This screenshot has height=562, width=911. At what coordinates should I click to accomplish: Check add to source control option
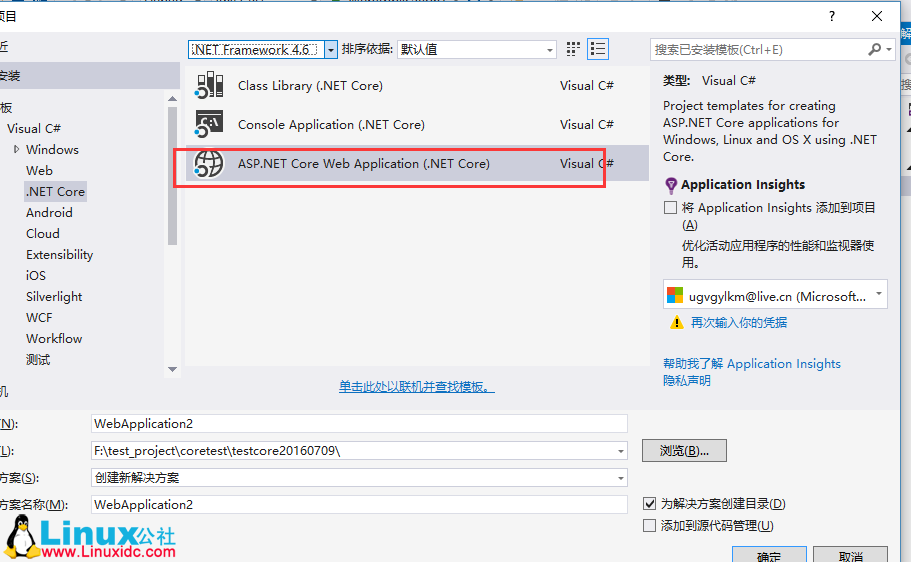pos(650,525)
